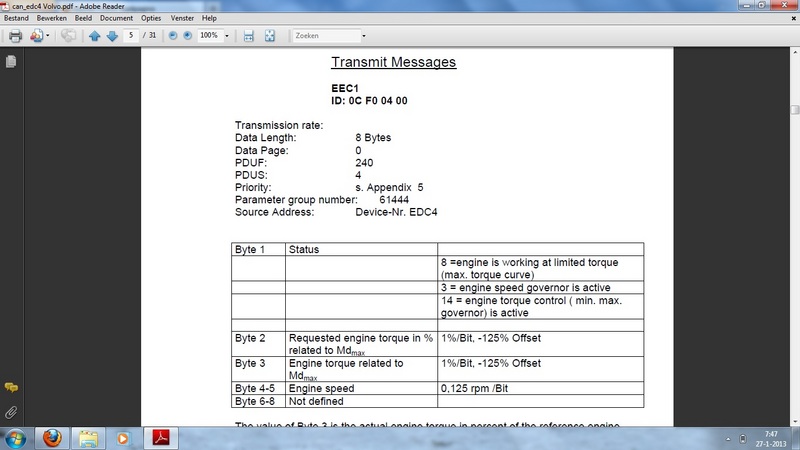The height and width of the screenshot is (450, 800).
Task: Go to next page with down arrow
Action: pos(112,35)
